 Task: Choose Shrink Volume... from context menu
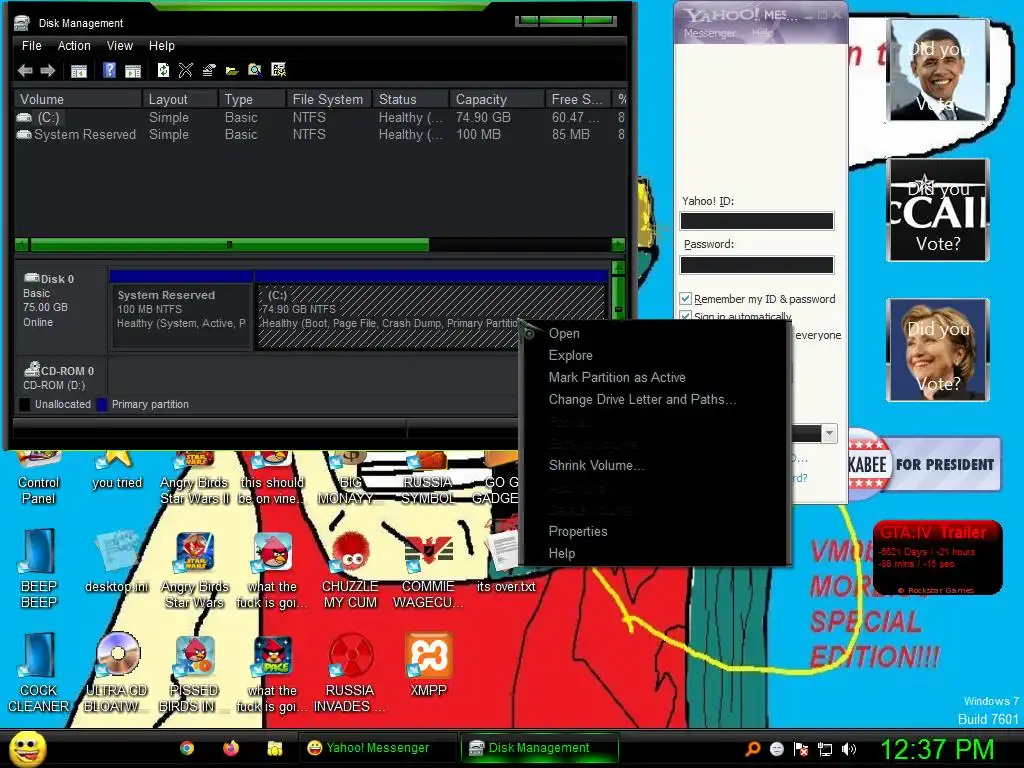656,465
